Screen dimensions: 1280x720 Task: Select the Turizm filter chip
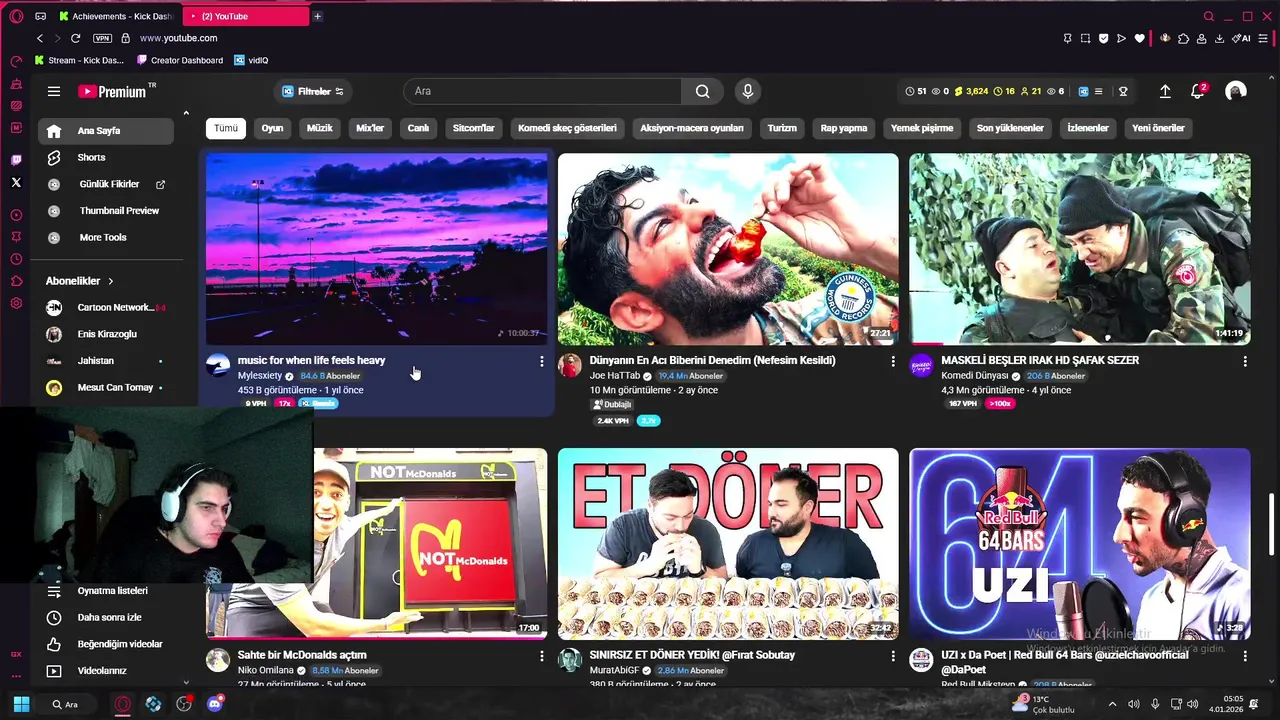pyautogui.click(x=782, y=128)
